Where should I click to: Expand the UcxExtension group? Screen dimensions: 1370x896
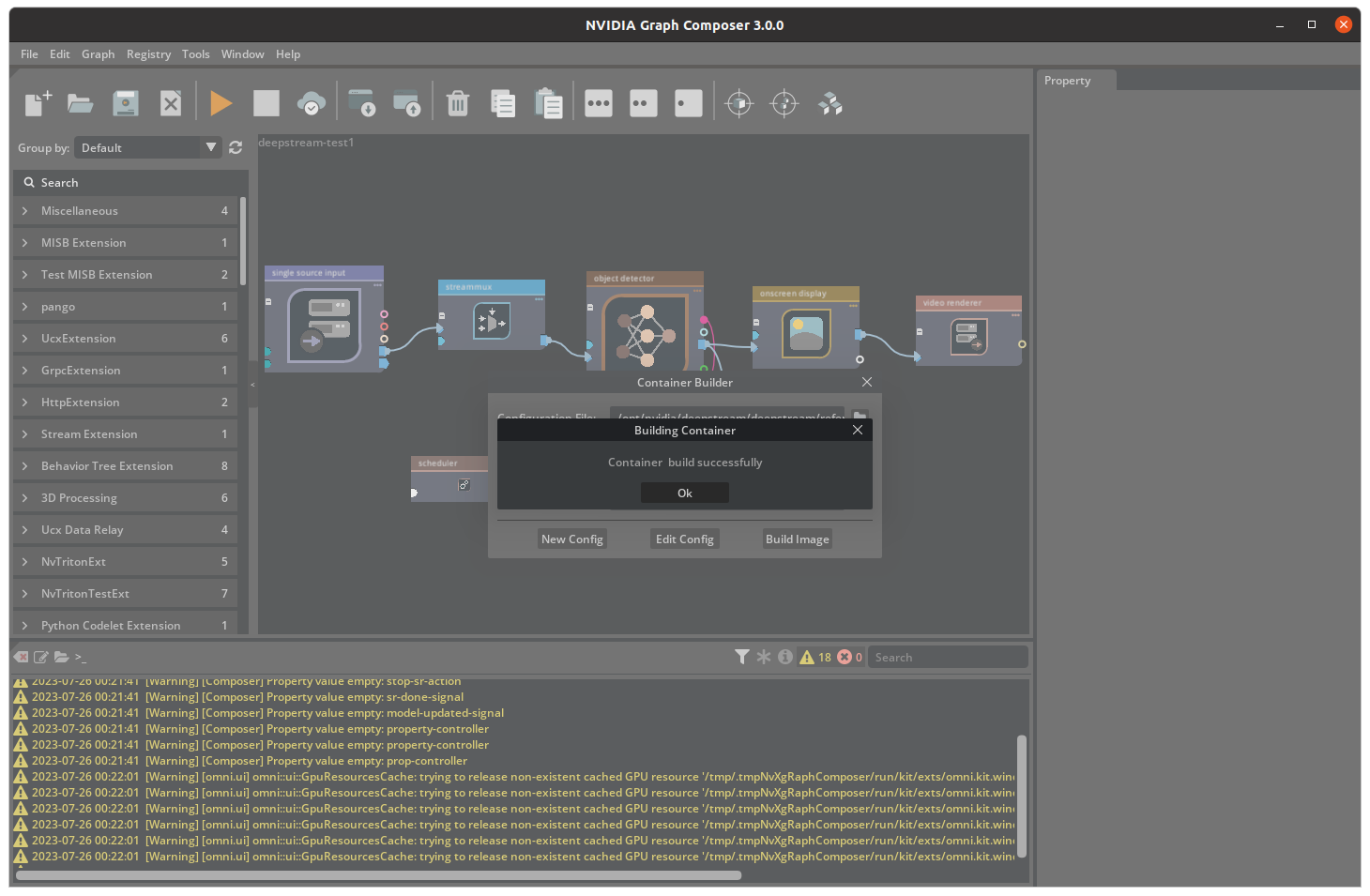[x=125, y=339]
